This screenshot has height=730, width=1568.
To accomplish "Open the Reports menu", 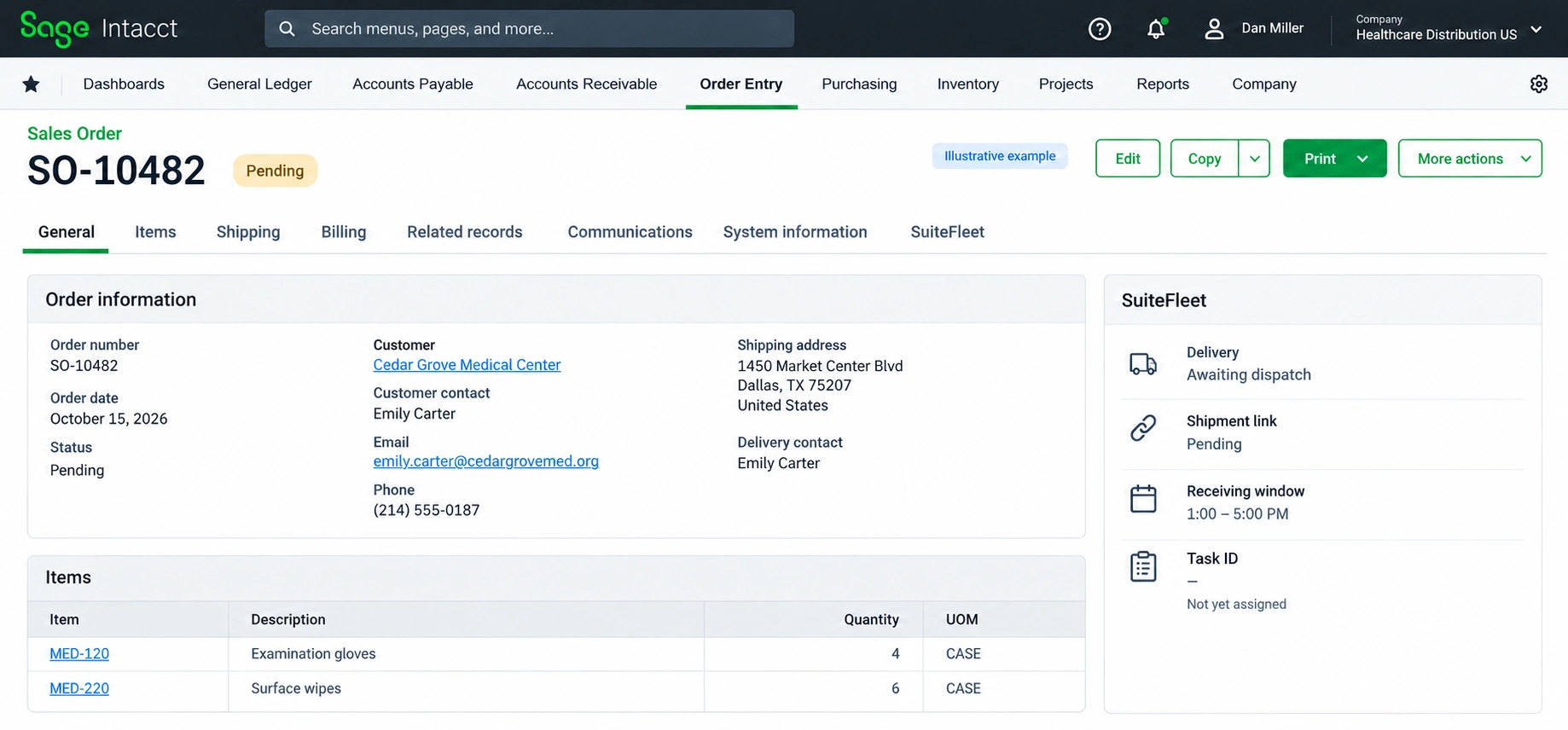I will (1163, 84).
